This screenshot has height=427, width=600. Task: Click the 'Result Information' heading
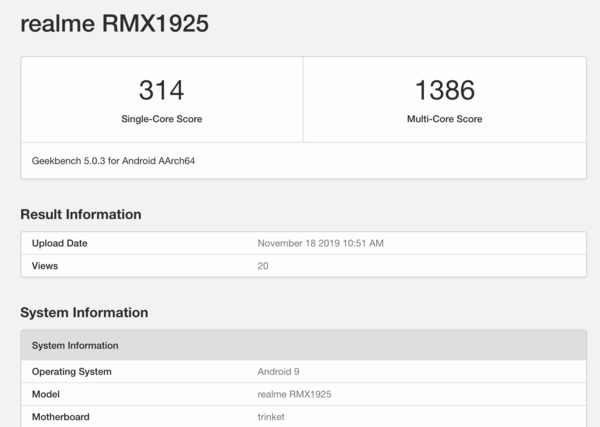click(x=81, y=214)
